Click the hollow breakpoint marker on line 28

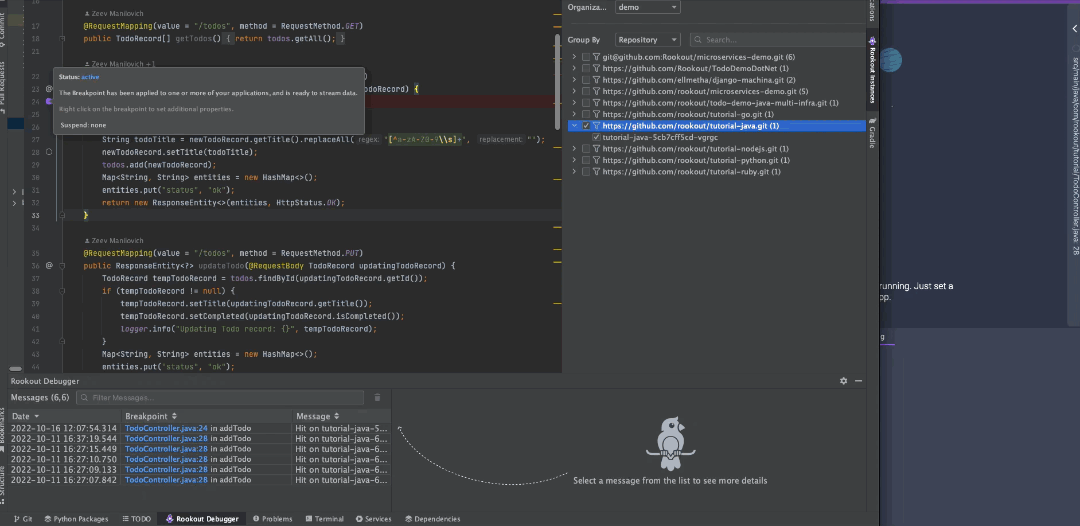coord(49,151)
